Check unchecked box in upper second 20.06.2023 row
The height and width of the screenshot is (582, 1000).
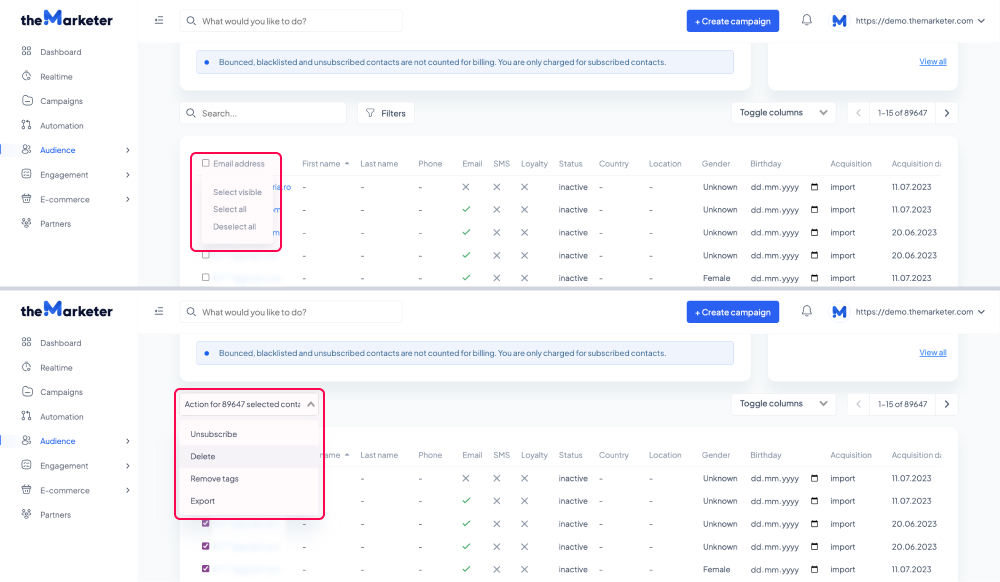pyautogui.click(x=205, y=255)
